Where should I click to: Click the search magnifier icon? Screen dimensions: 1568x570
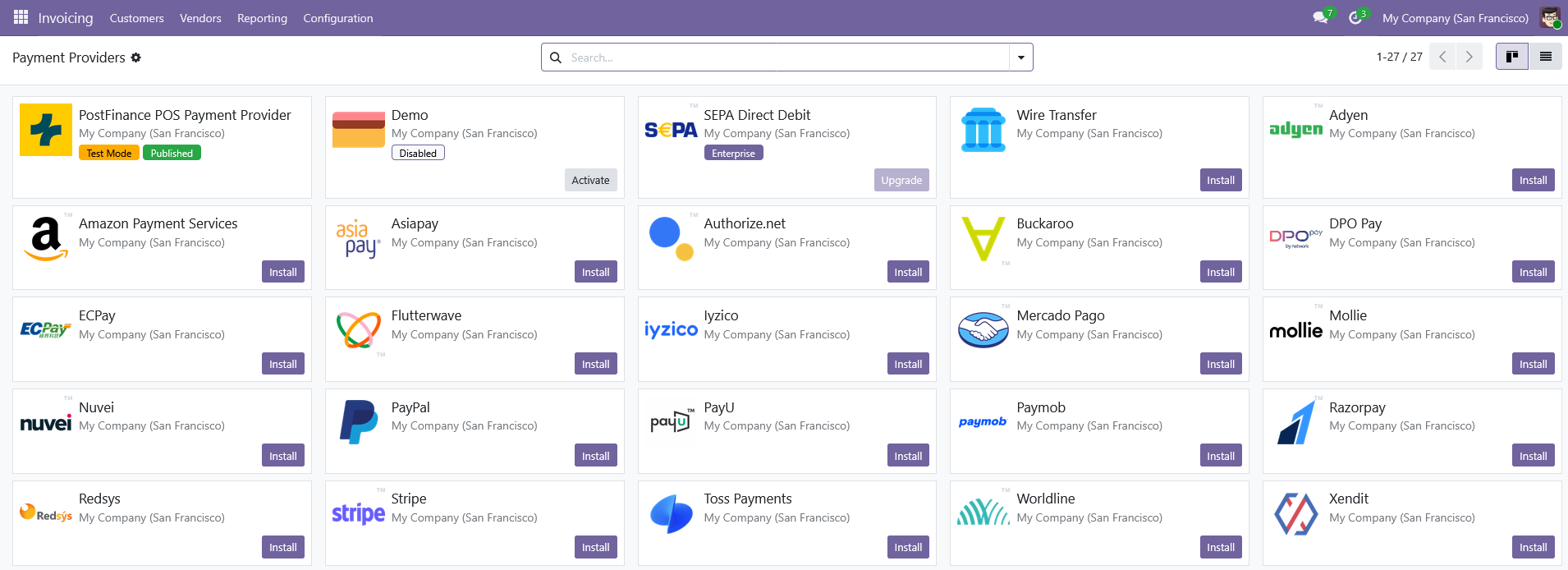(x=556, y=57)
